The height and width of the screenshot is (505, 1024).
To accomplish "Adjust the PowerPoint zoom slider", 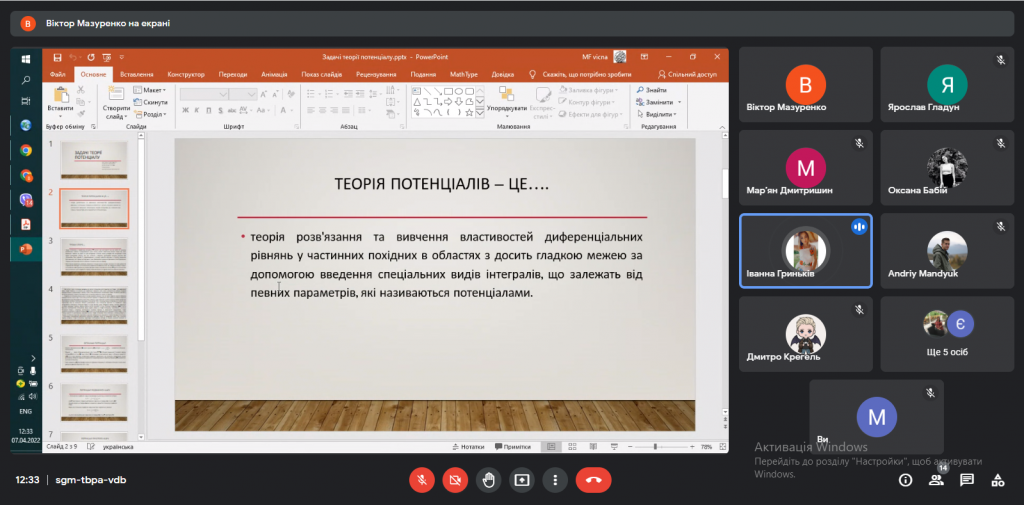I will point(655,447).
